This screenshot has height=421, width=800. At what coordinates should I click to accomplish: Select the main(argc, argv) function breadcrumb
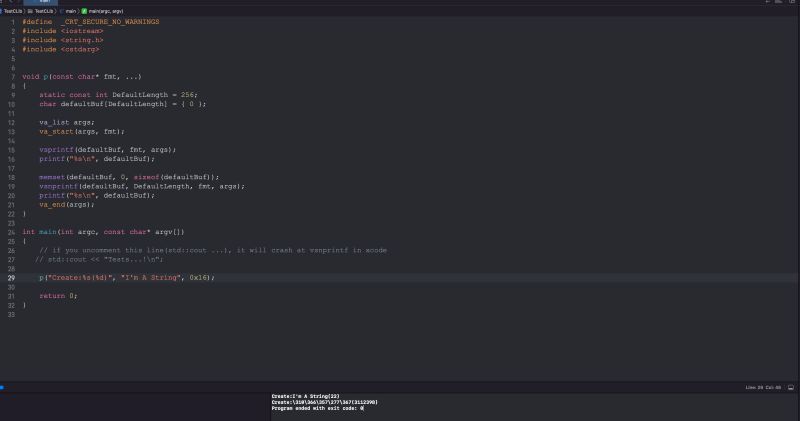pos(106,11)
